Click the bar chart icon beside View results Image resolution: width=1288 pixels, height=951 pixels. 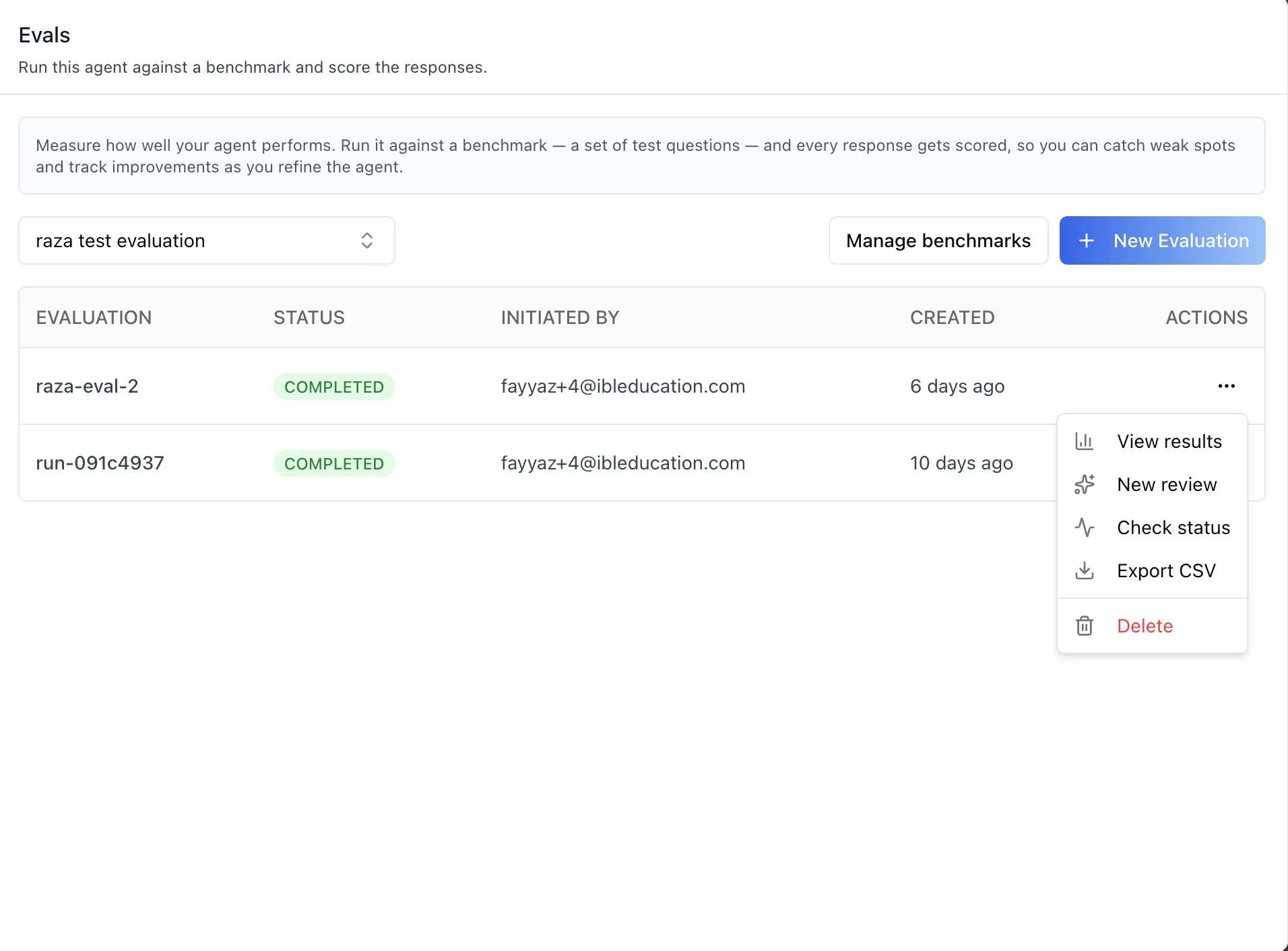point(1084,441)
